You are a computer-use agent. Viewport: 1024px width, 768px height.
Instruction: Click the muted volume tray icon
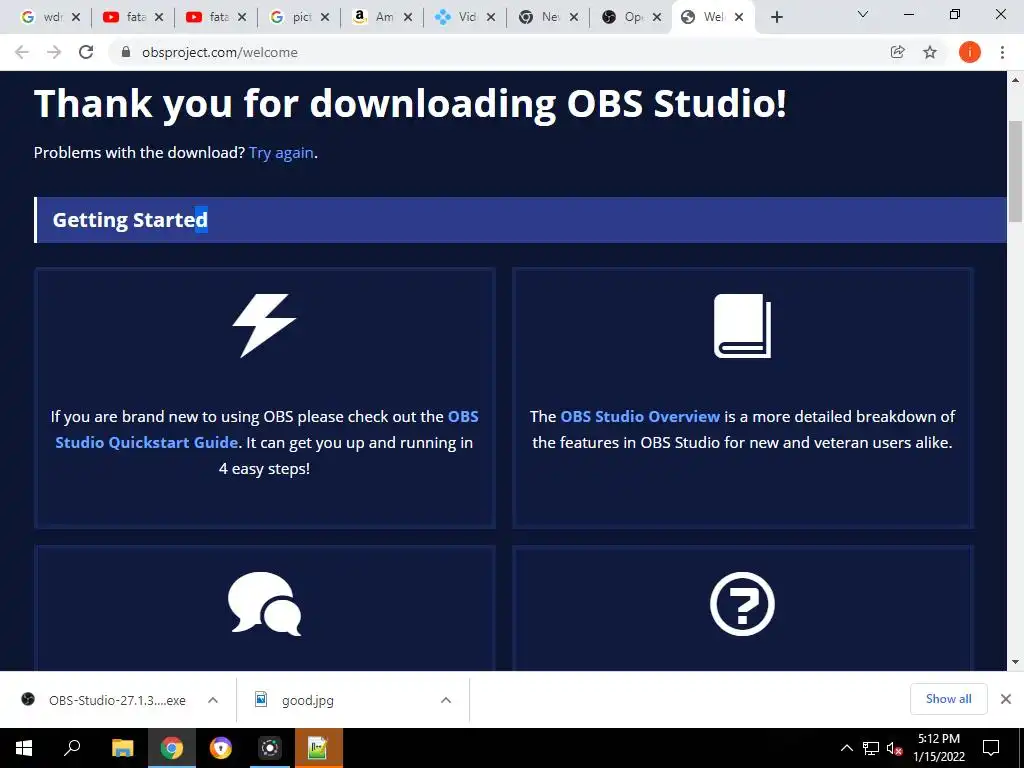[895, 748]
